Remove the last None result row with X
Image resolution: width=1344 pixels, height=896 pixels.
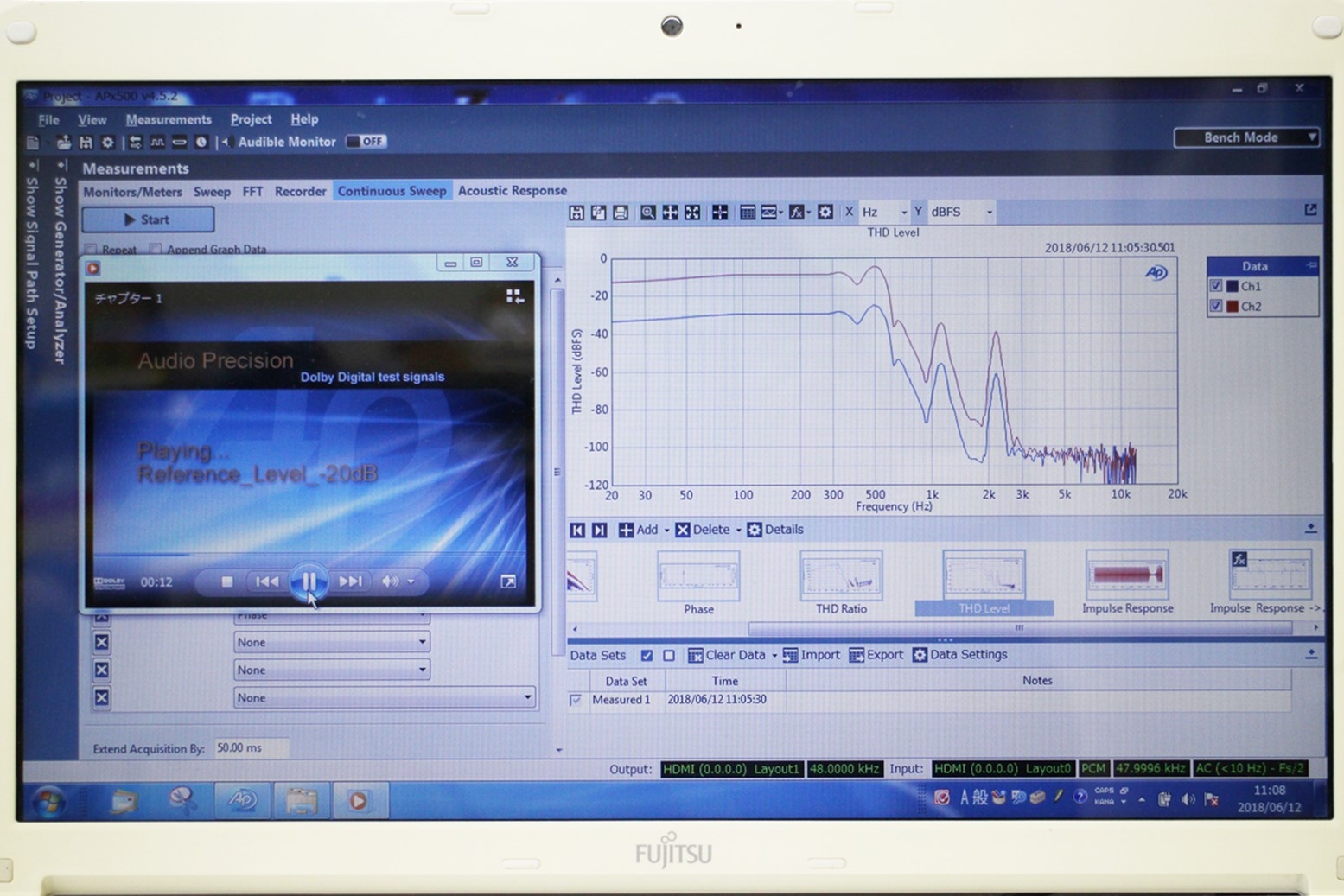(102, 698)
